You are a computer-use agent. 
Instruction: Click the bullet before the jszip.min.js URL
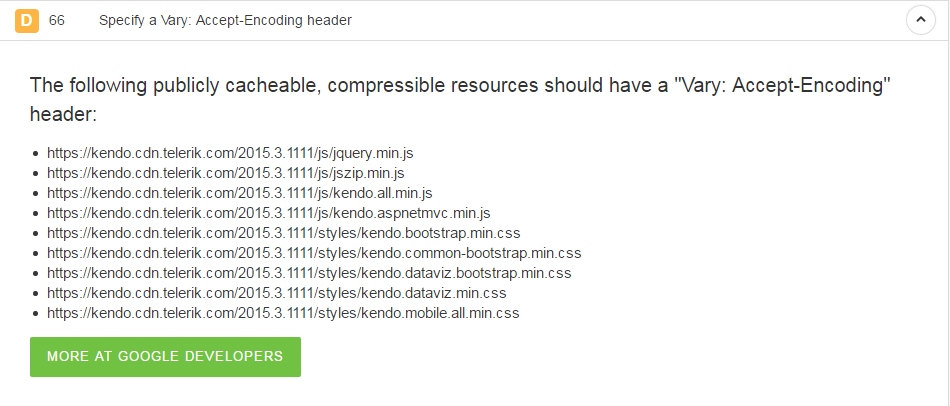(36, 174)
